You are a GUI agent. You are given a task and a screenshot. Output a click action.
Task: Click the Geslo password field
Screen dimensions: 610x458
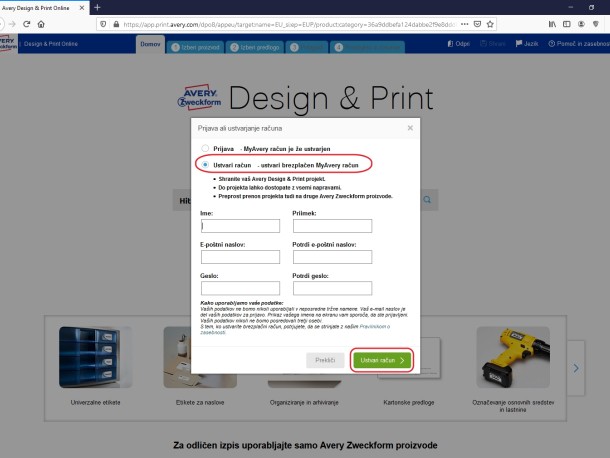240,288
